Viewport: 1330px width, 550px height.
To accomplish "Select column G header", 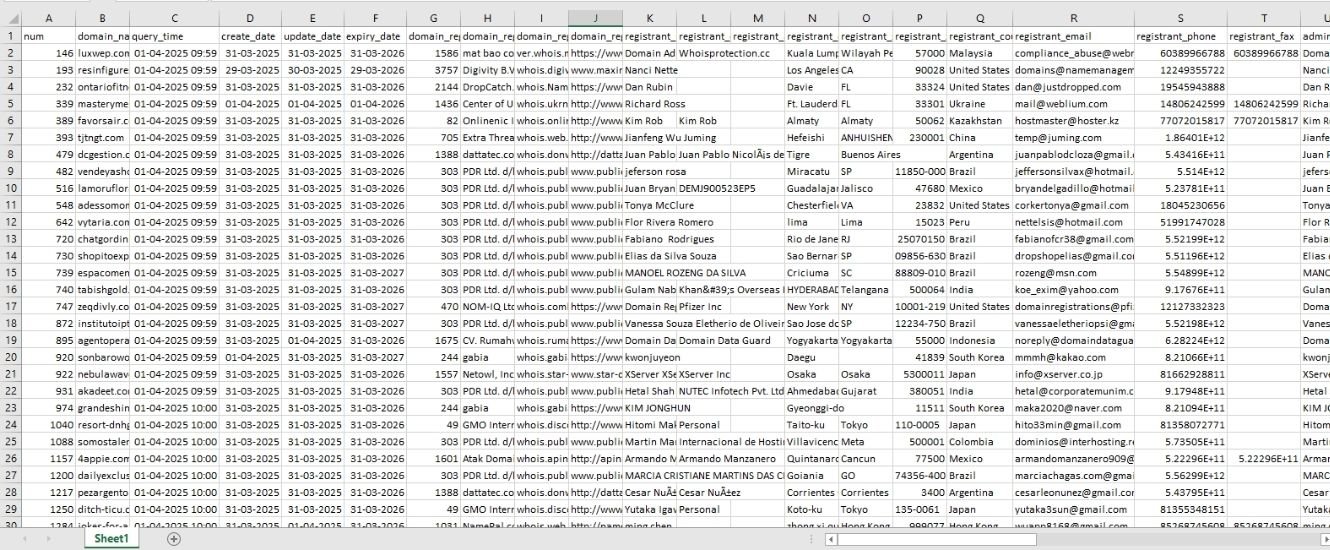I will (x=433, y=18).
